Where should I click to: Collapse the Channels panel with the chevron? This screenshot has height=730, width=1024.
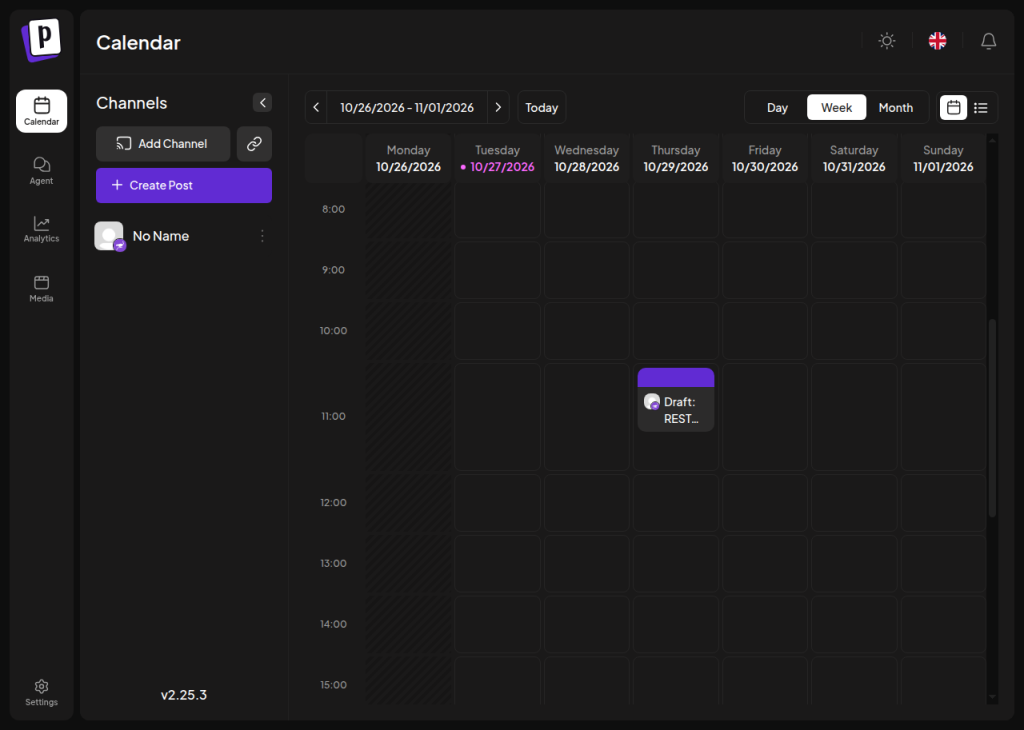[x=263, y=103]
